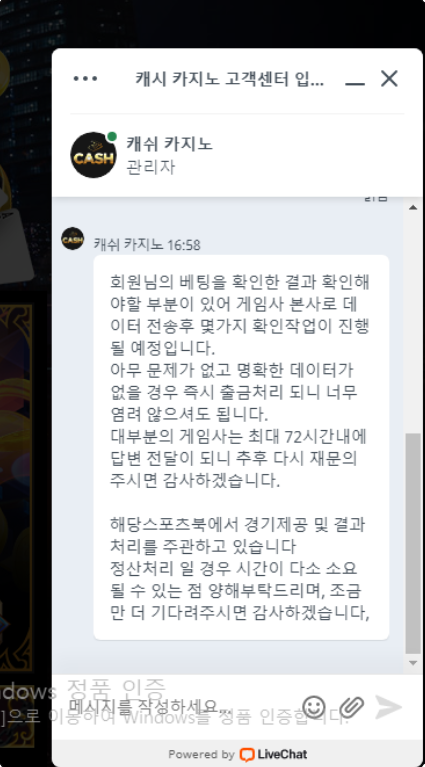Close the customer center chat window
The height and width of the screenshot is (767, 425).
click(389, 78)
